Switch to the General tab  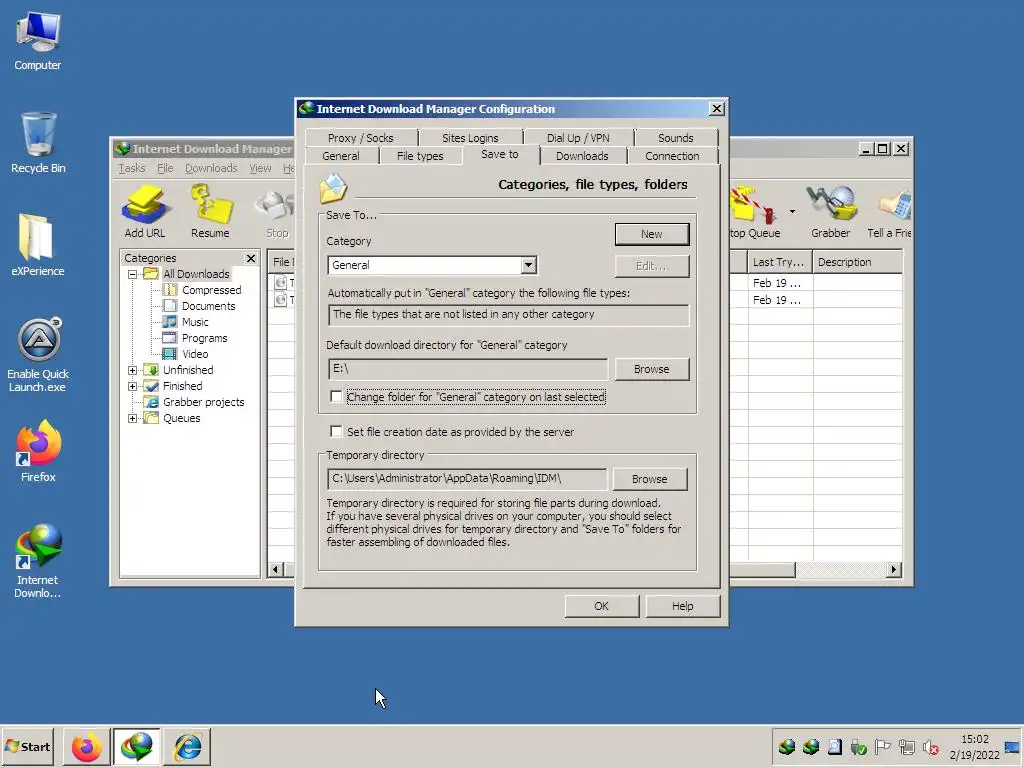click(x=341, y=156)
